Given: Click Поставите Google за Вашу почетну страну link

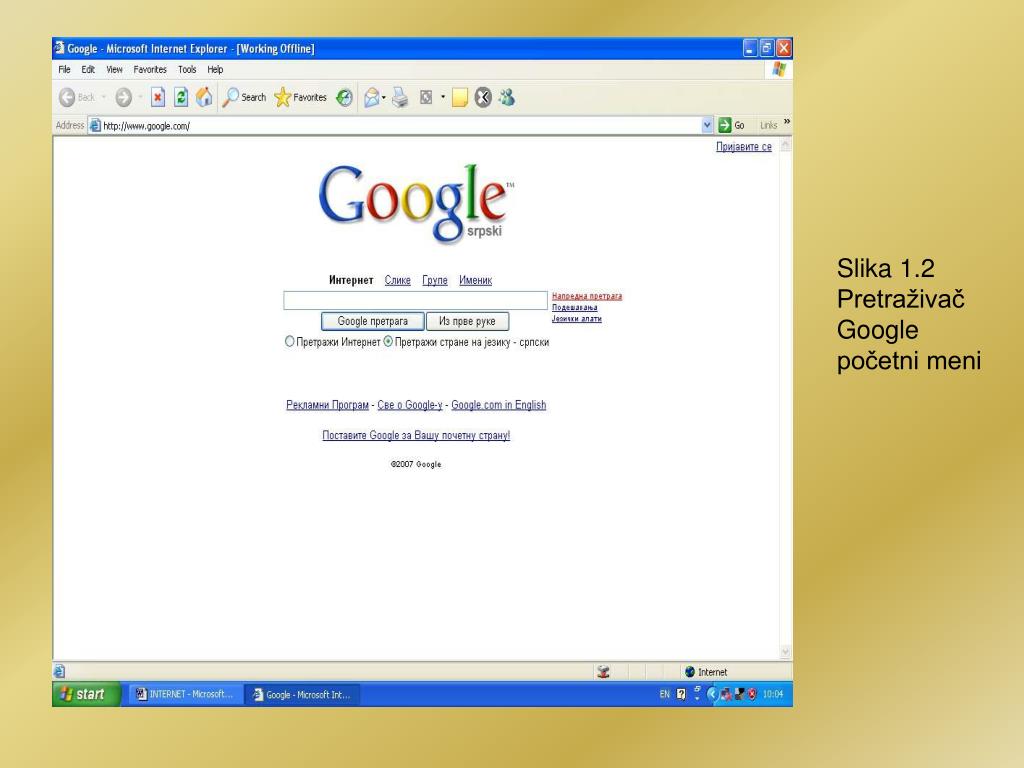Looking at the screenshot, I should pyautogui.click(x=416, y=435).
